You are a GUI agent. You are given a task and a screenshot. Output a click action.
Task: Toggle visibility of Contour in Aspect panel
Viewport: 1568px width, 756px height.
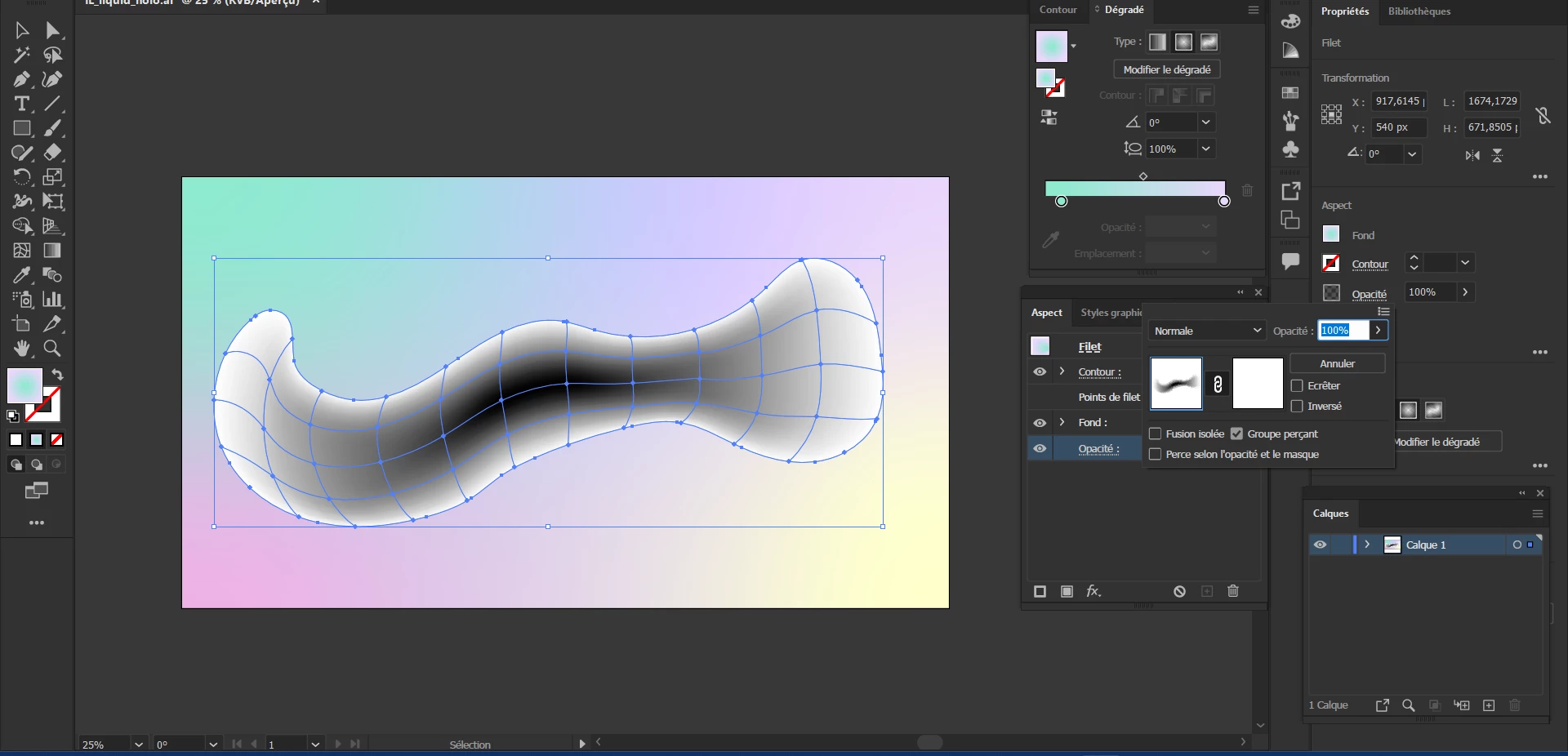pos(1040,371)
